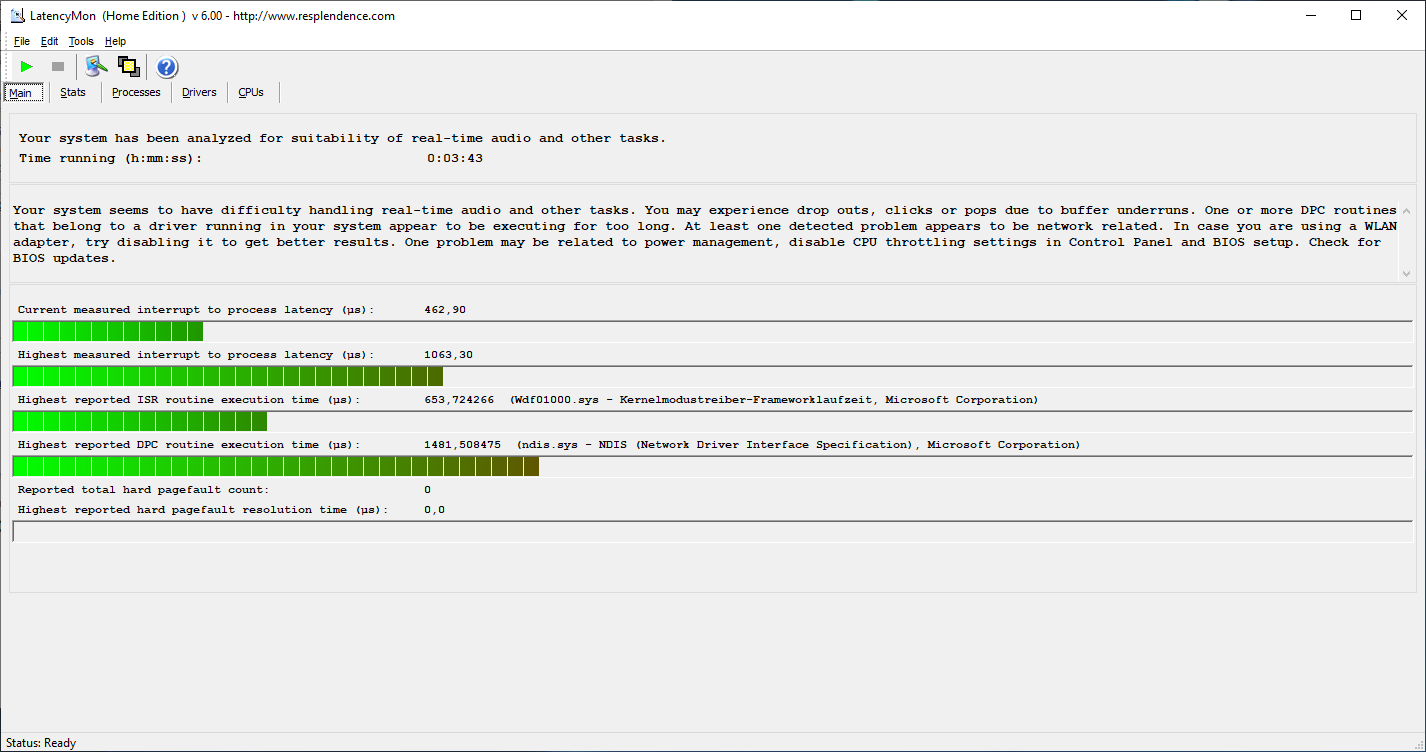This screenshot has width=1426, height=752.
Task: Click the LatencyMon title bar app icon
Action: click(x=16, y=15)
